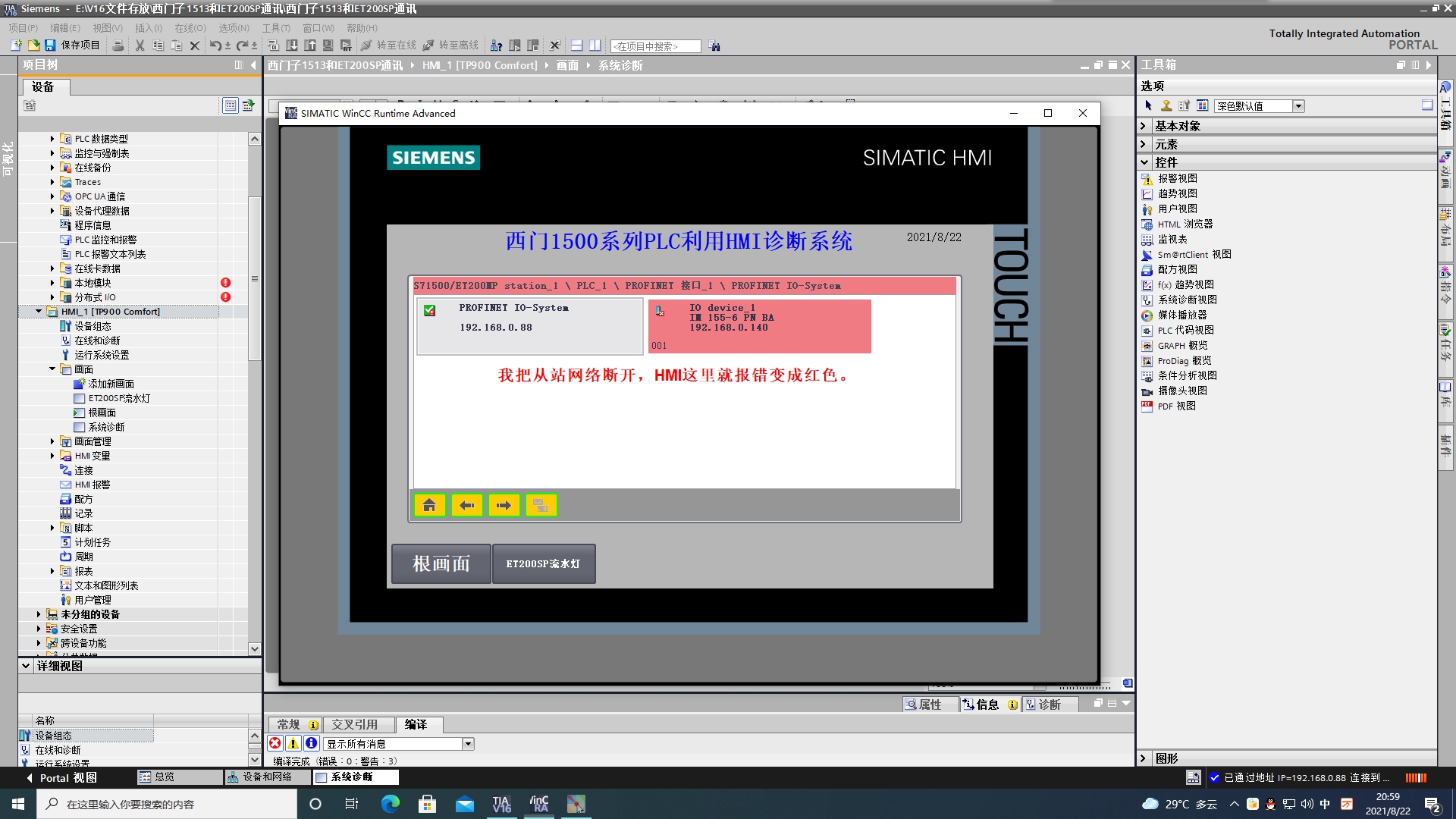This screenshot has height=819, width=1456.
Task: Switch to the 诊断 inspector tab
Action: point(1050,704)
